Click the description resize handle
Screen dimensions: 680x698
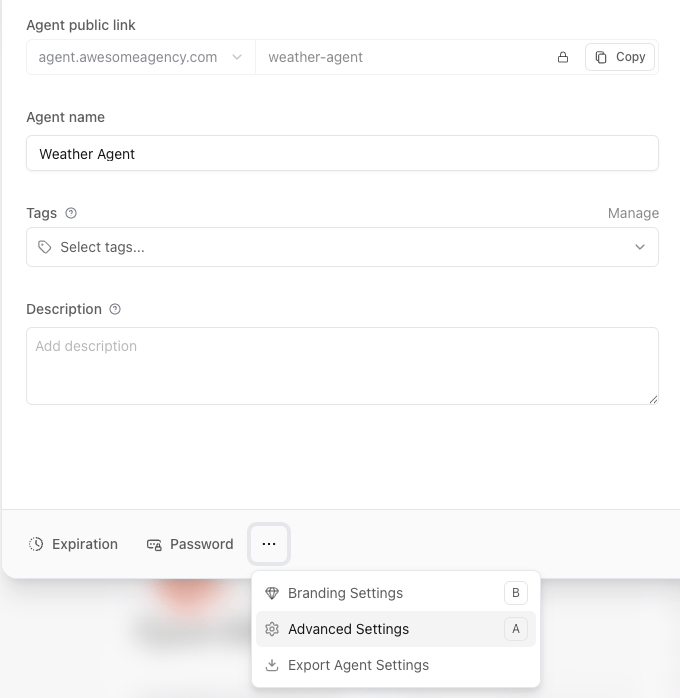(x=653, y=400)
